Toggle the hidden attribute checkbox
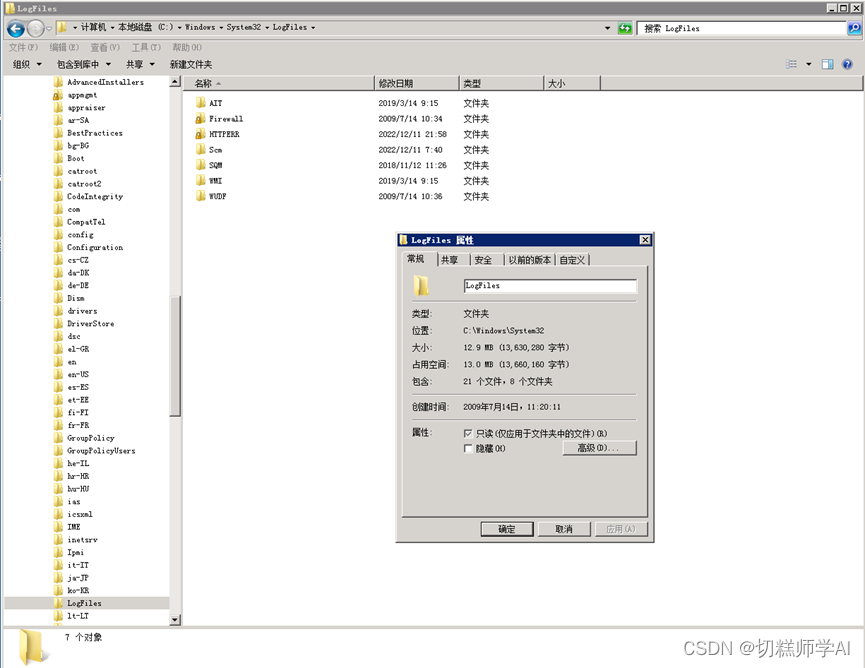 [468, 448]
